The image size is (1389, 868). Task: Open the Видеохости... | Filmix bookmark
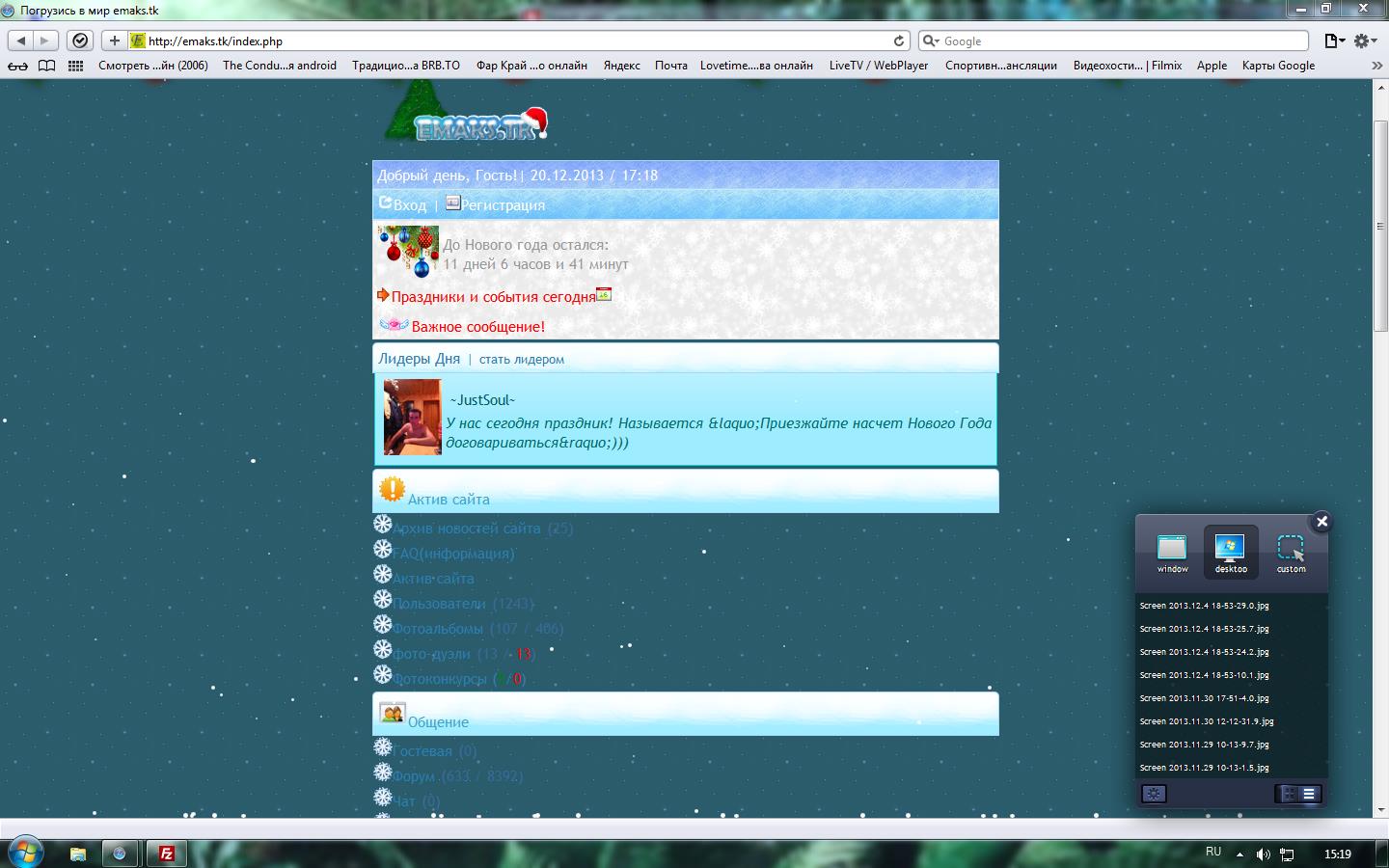[1128, 66]
